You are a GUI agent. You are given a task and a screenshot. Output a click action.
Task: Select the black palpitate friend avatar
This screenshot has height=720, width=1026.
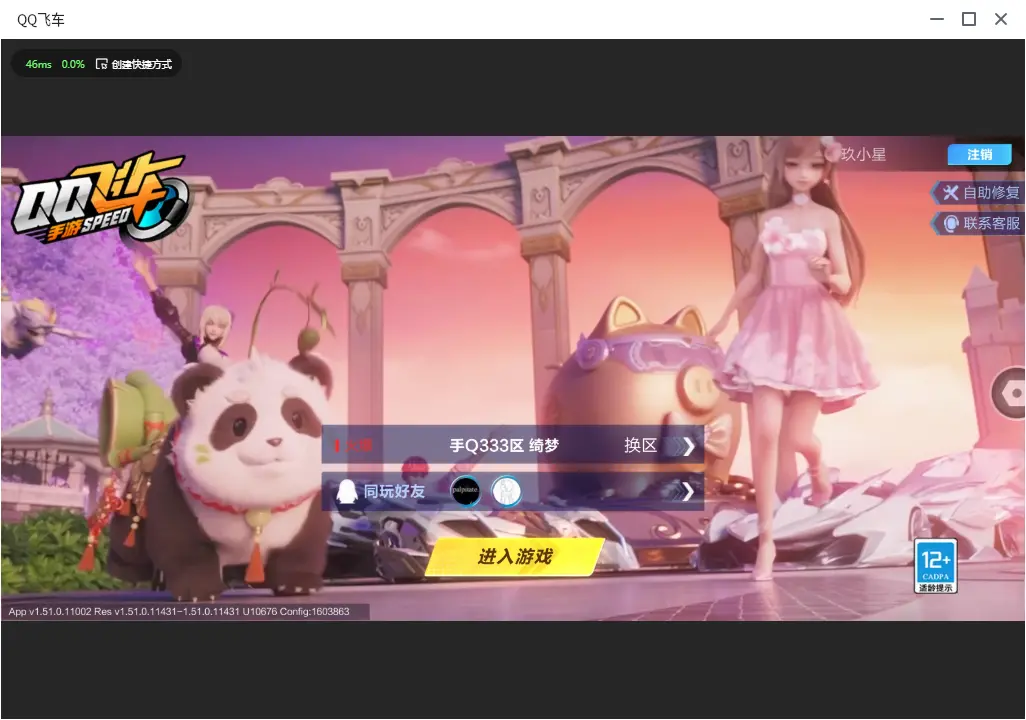(465, 491)
